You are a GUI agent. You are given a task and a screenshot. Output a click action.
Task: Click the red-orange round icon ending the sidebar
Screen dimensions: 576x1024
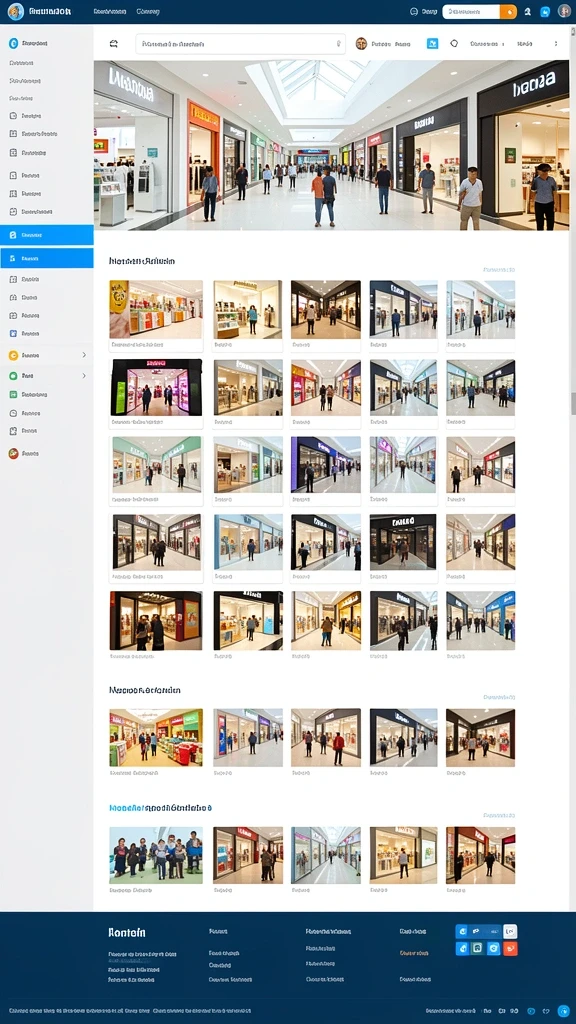[13, 453]
